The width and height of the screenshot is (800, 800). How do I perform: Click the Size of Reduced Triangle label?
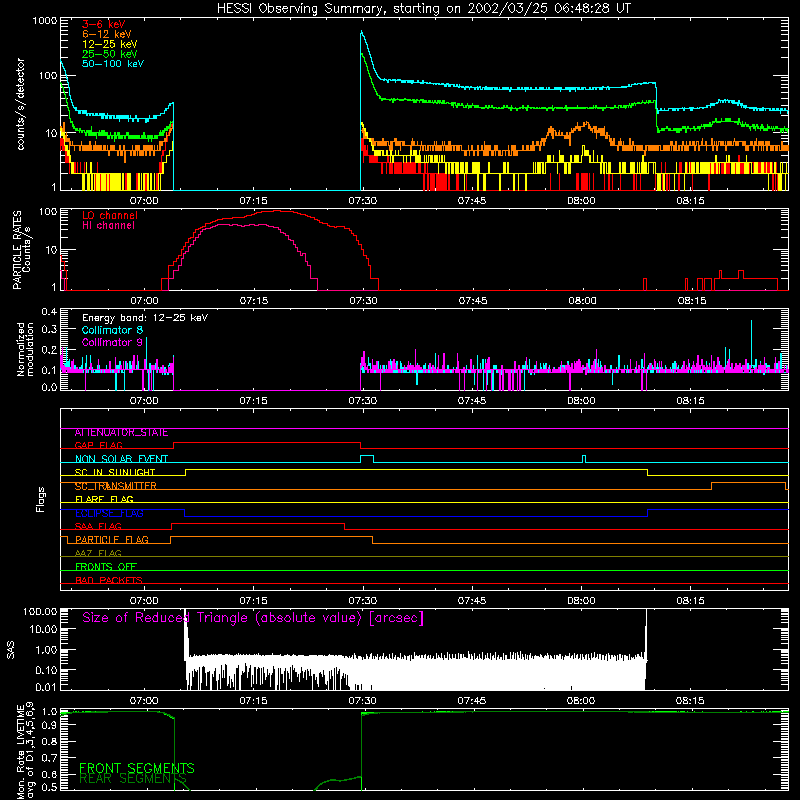click(x=253, y=618)
